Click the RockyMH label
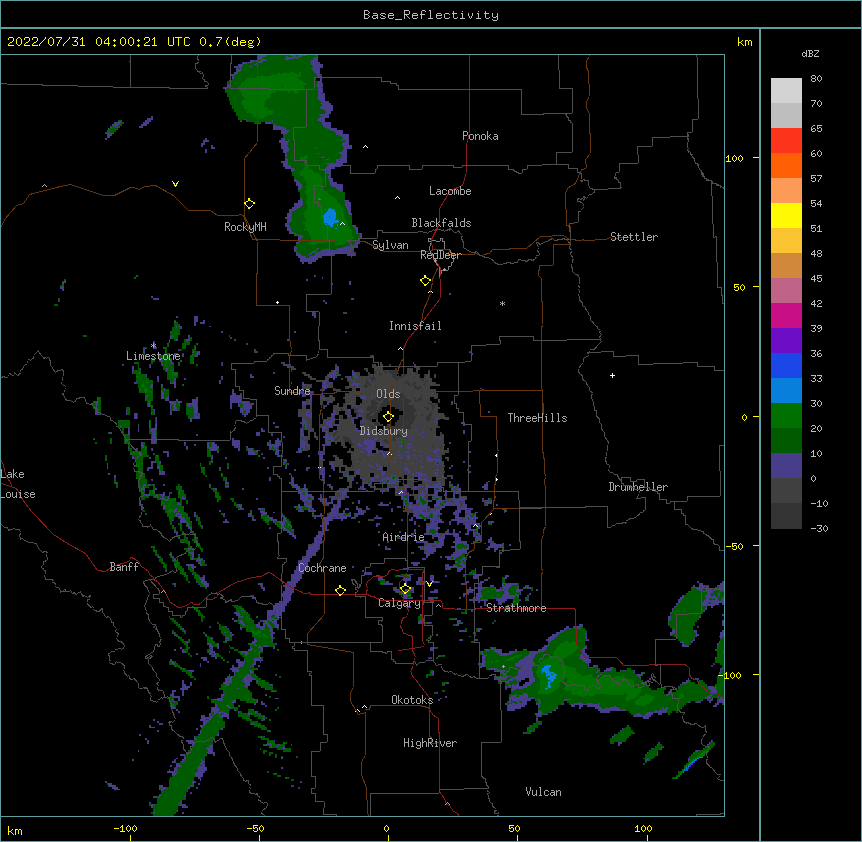The image size is (862, 842). [x=245, y=227]
